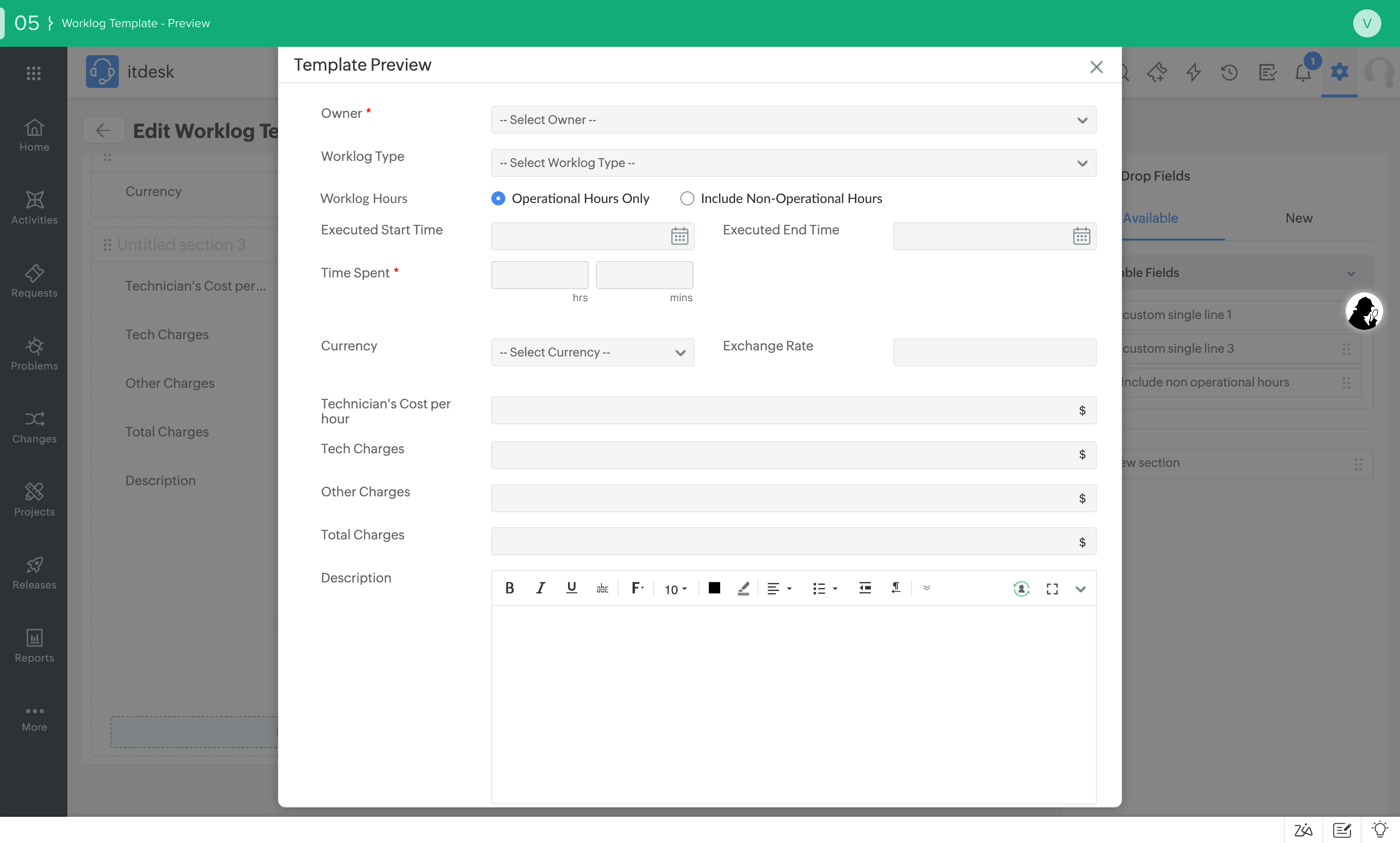Click the Time Spent hrs input
Viewport: 1400px width, 843px height.
(x=539, y=275)
